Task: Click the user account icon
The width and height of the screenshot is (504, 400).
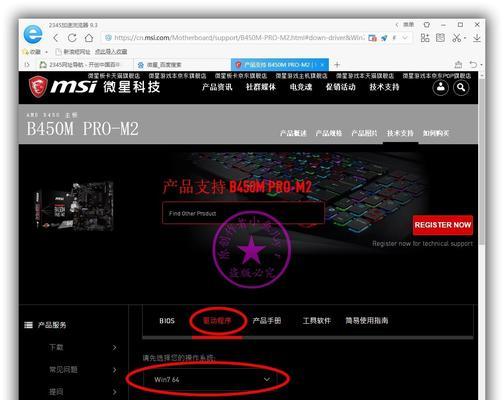Action: coord(440,88)
